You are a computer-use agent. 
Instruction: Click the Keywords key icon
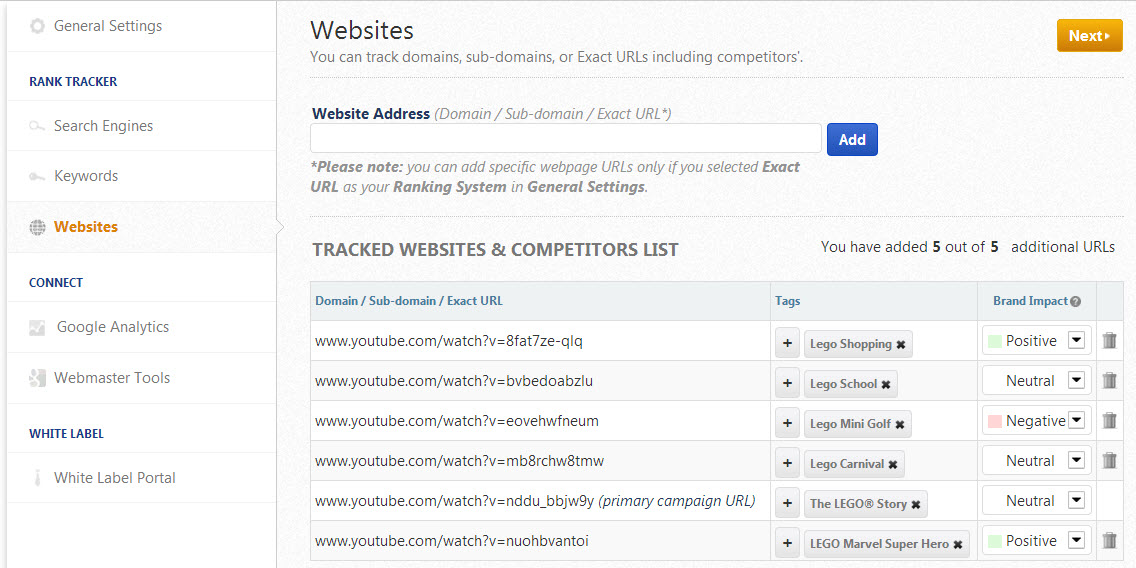[36, 177]
